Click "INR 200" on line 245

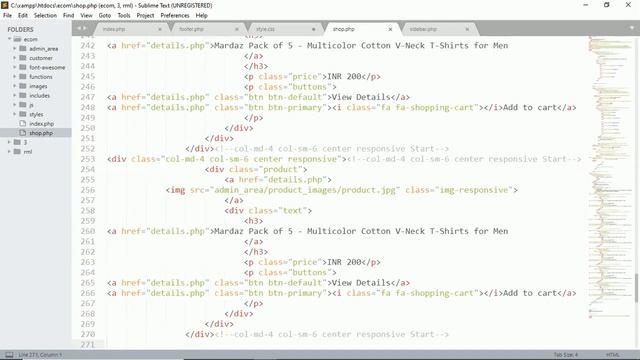[344, 77]
